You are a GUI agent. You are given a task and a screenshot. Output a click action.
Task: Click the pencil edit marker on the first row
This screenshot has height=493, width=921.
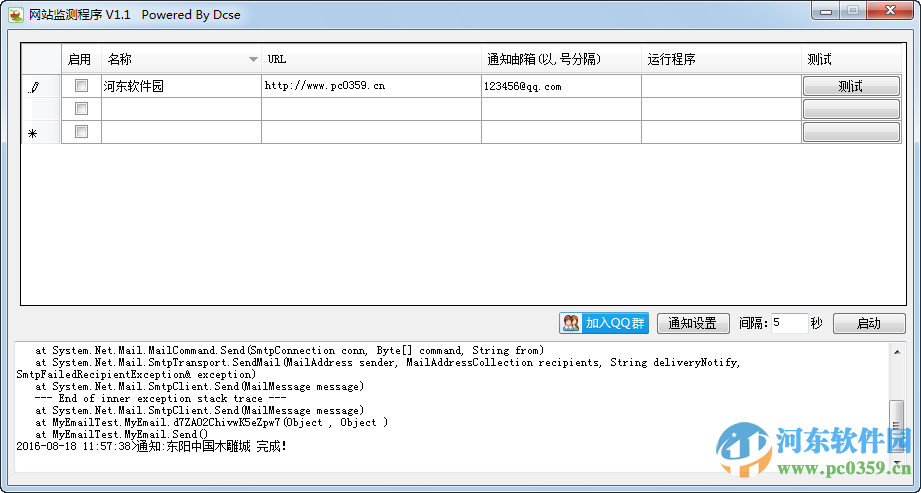[34, 88]
